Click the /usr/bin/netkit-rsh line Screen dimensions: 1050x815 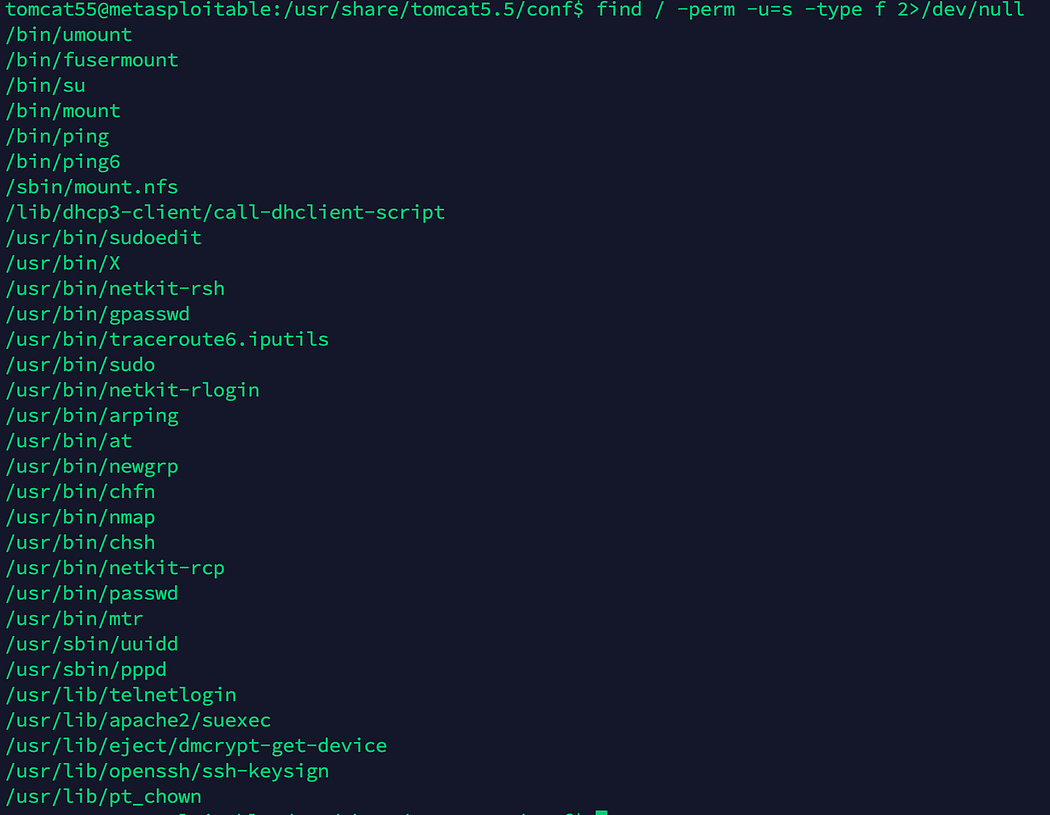[x=115, y=288]
